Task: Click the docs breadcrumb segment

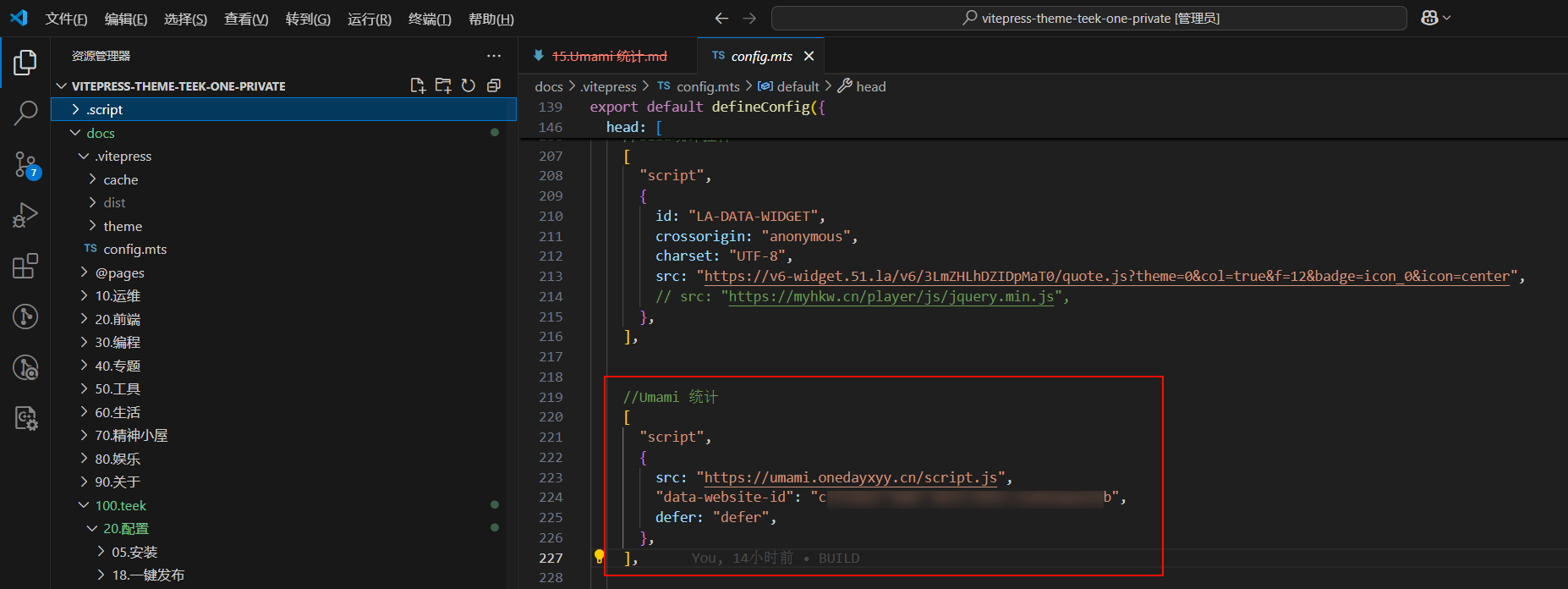Action: [549, 86]
